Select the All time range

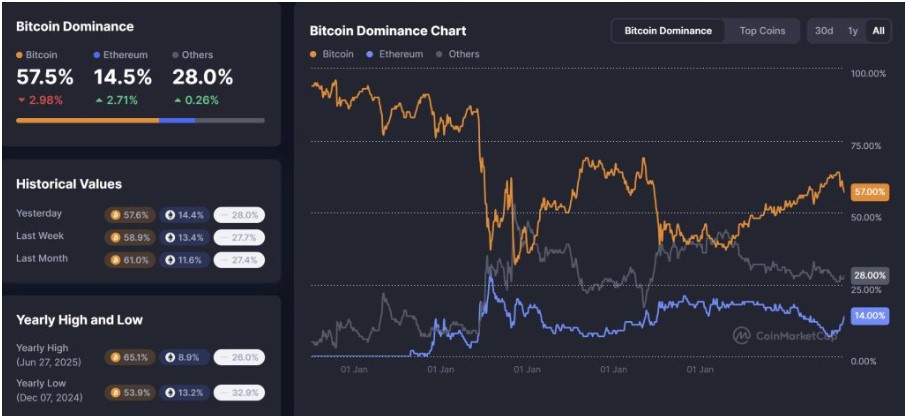pos(878,31)
